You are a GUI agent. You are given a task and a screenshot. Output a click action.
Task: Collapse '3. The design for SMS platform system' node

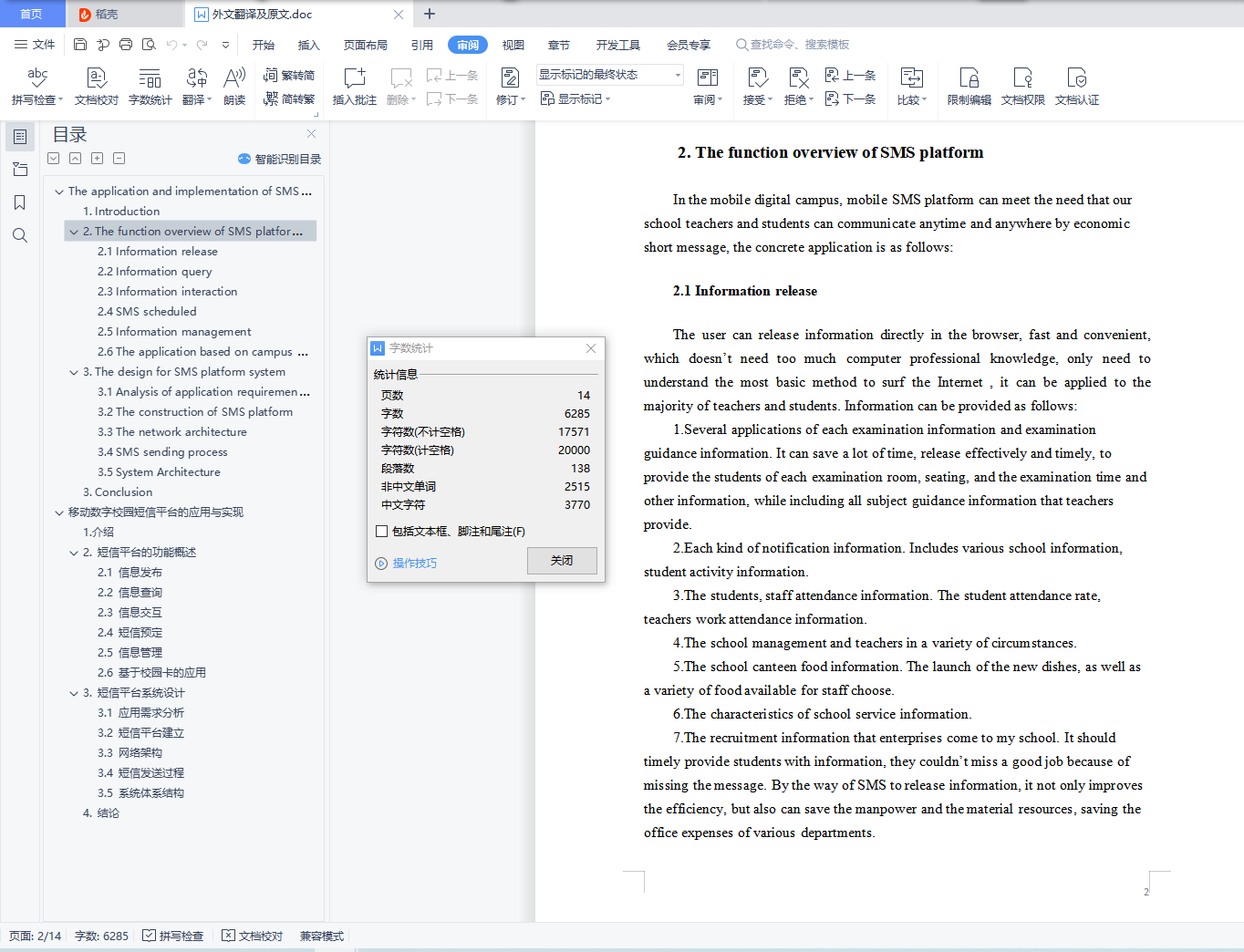click(x=74, y=372)
